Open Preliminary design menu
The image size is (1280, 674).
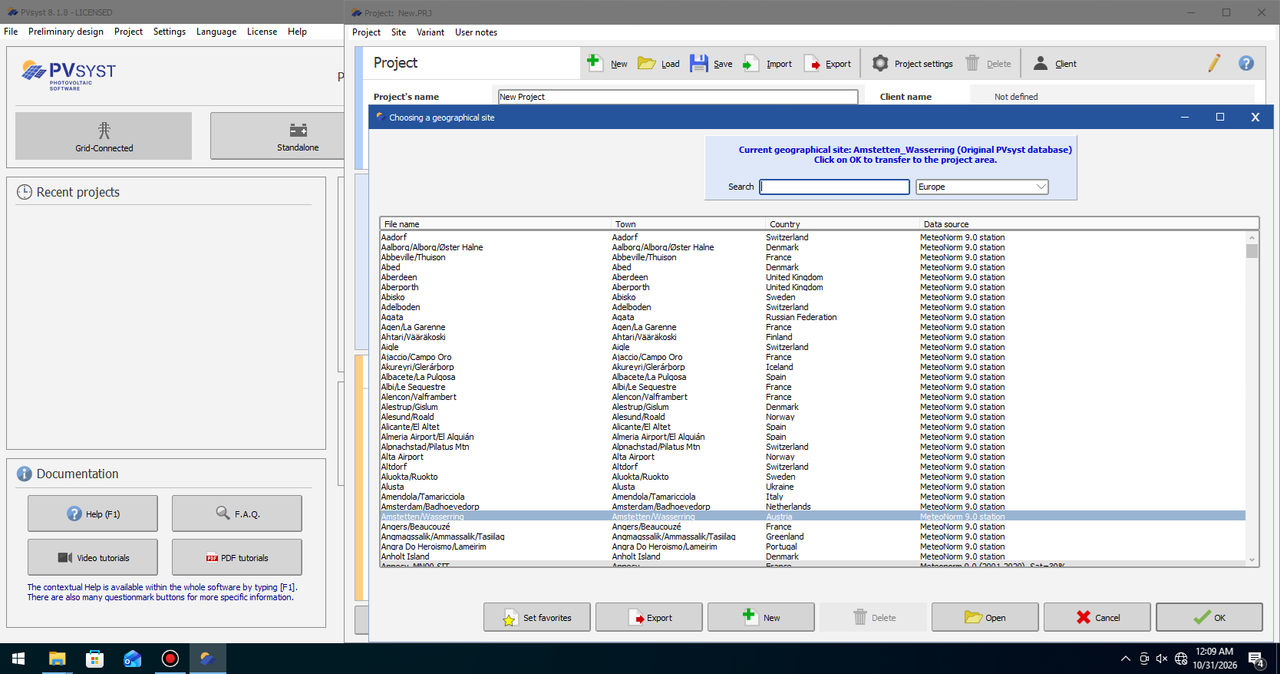click(66, 32)
